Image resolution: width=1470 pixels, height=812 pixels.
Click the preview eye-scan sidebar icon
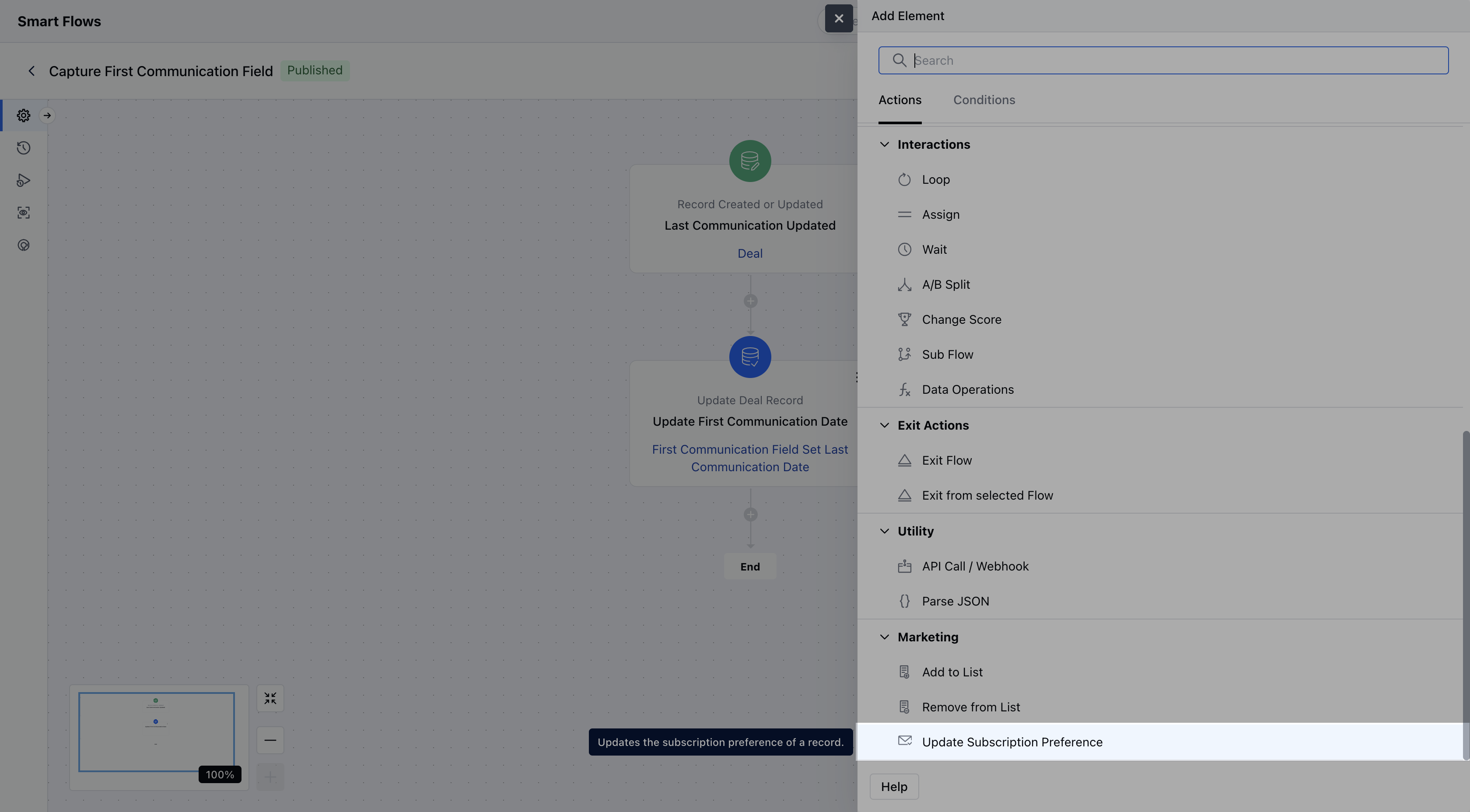(23, 213)
